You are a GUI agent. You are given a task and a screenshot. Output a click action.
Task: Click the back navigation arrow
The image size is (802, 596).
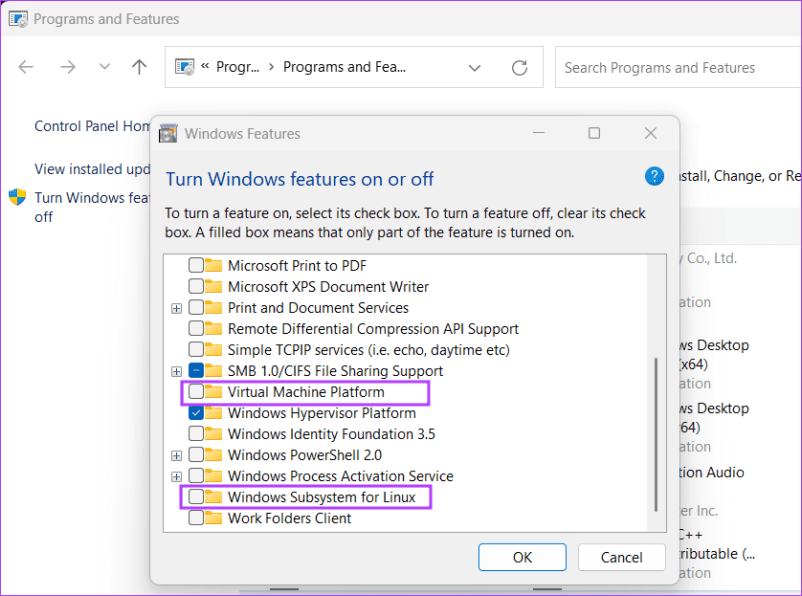pyautogui.click(x=26, y=67)
